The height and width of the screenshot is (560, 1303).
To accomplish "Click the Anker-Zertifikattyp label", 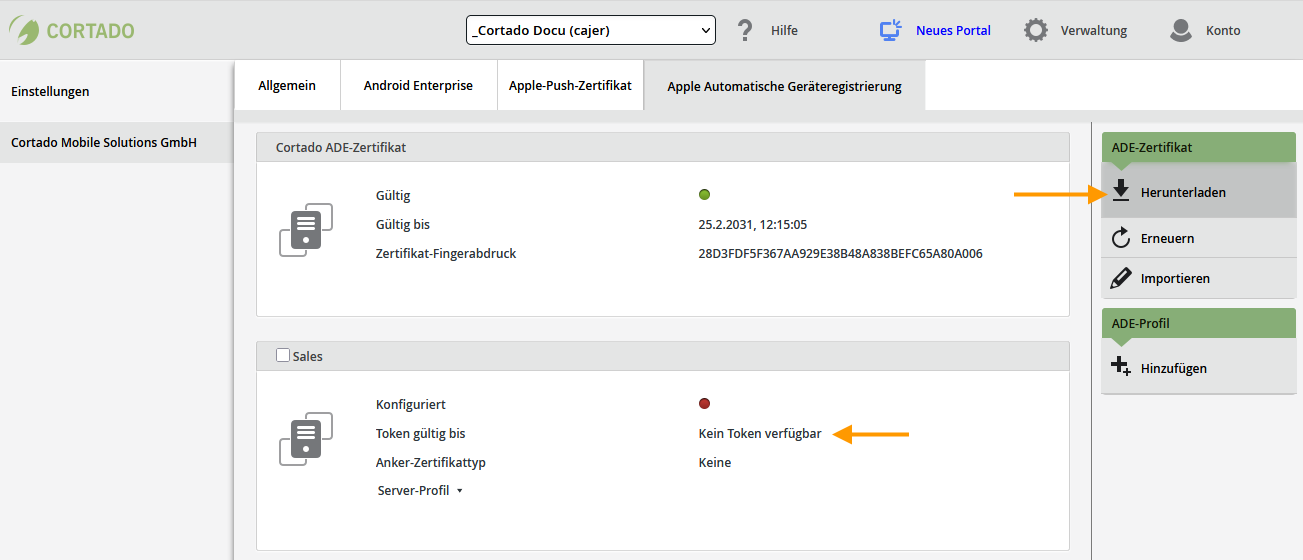I will (x=431, y=463).
